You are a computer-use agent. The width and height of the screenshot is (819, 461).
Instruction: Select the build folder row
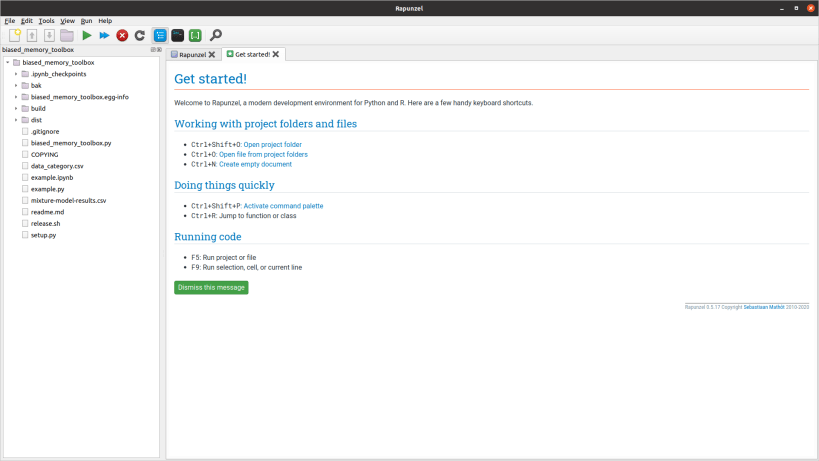38,109
